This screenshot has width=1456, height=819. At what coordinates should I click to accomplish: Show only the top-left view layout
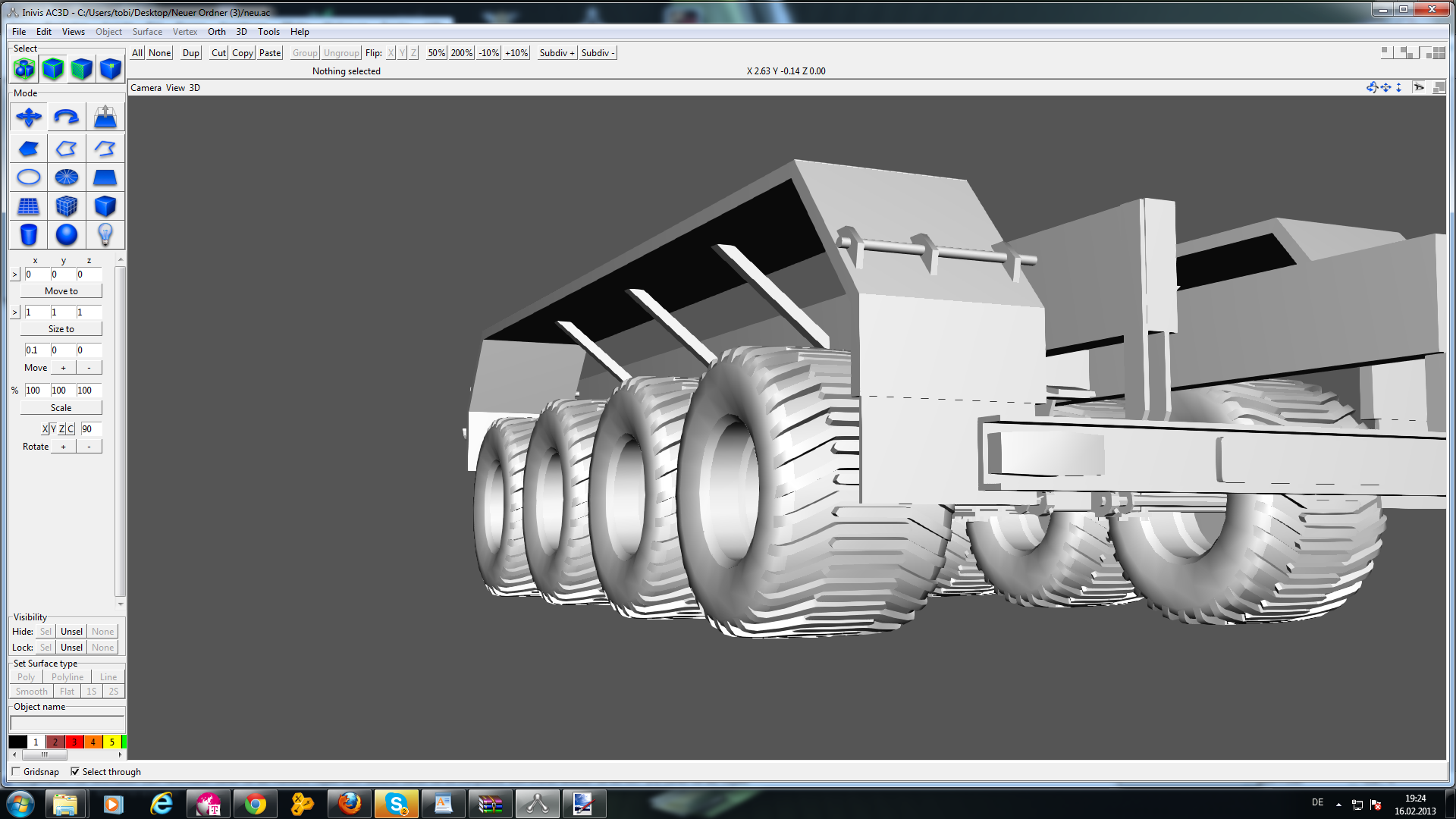pyautogui.click(x=1387, y=52)
